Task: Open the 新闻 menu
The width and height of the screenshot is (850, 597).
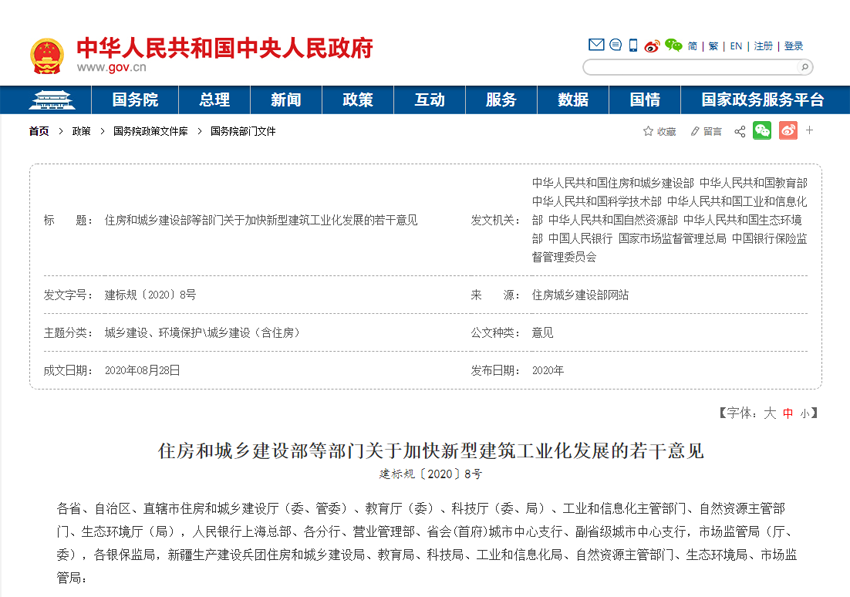Action: (x=286, y=100)
